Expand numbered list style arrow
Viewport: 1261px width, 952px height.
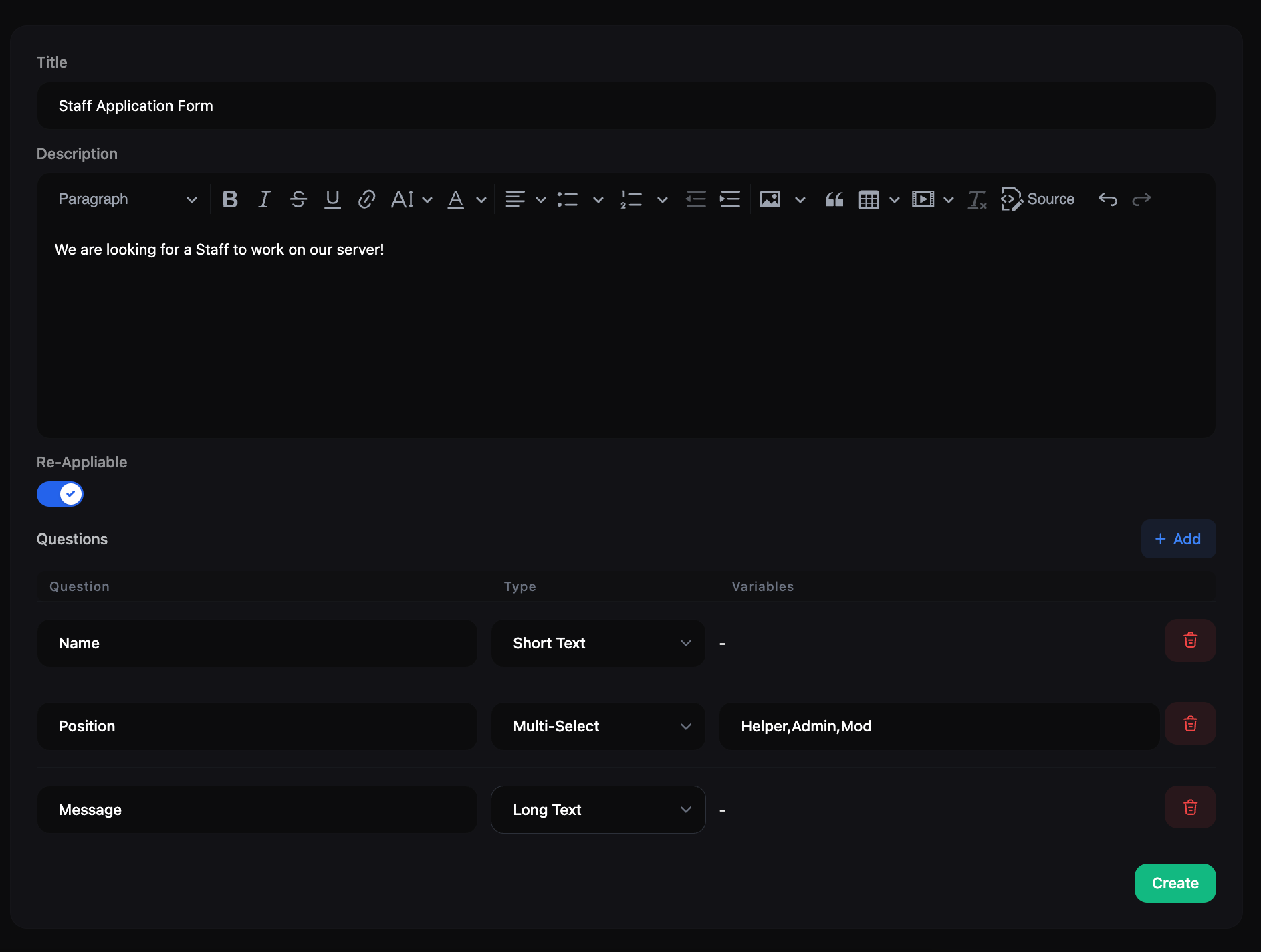(663, 200)
